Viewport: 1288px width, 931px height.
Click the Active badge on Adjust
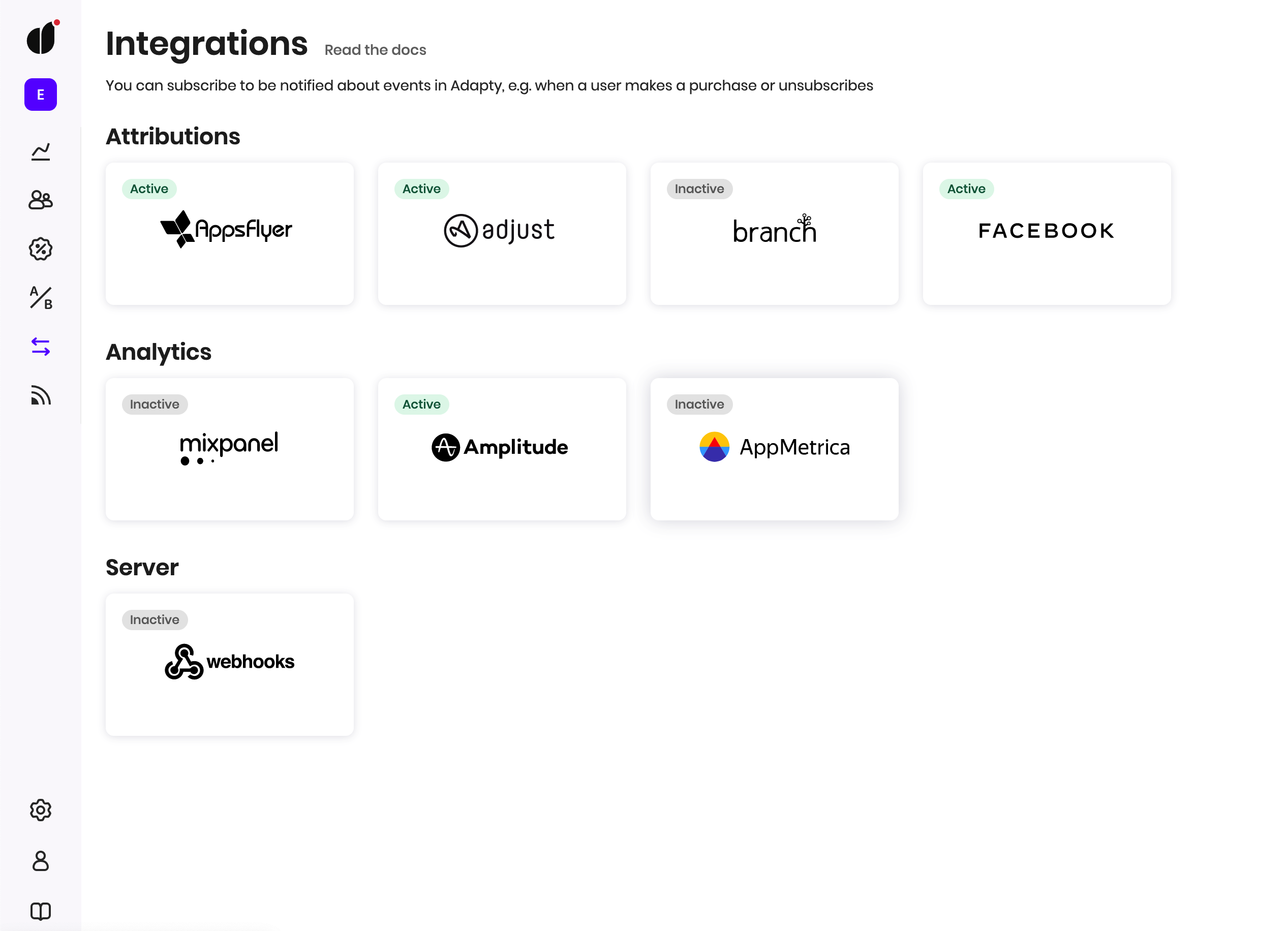421,189
